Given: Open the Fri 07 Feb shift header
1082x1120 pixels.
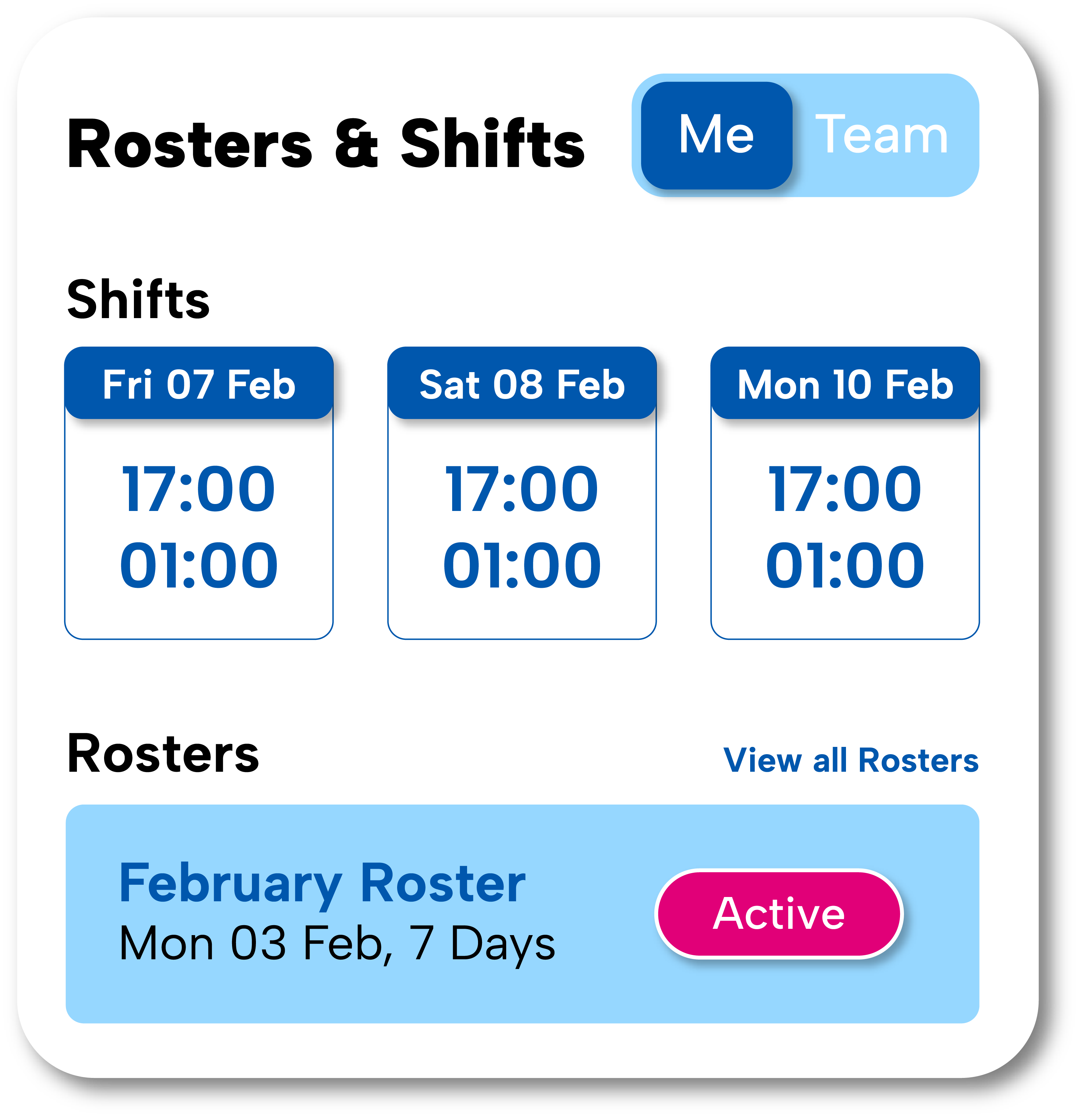Looking at the screenshot, I should click(199, 383).
